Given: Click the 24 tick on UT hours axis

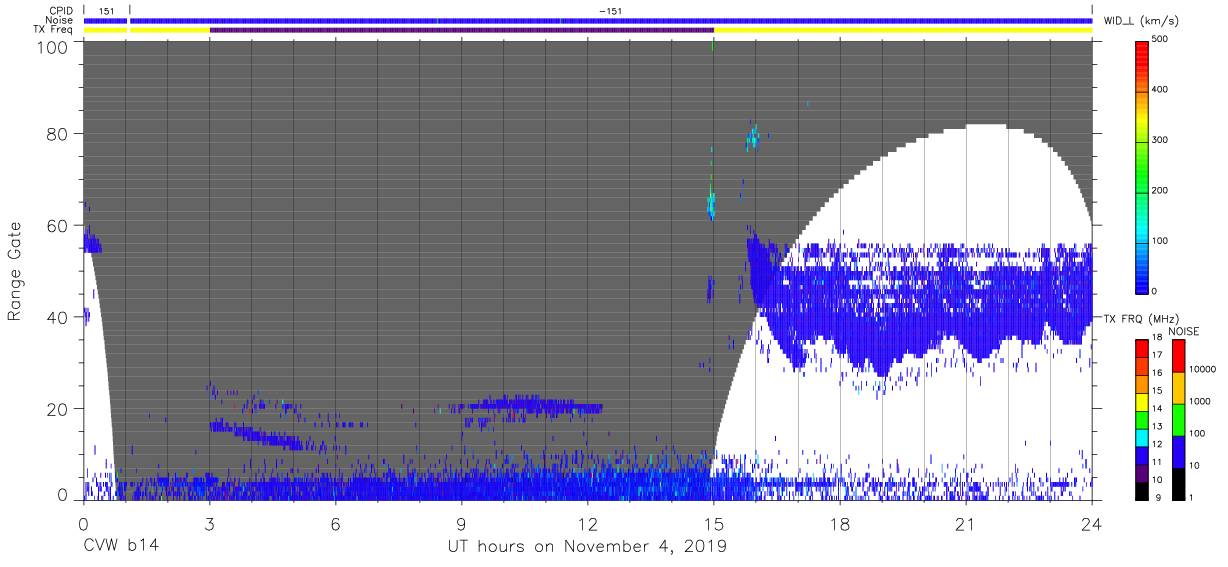Looking at the screenshot, I should click(1092, 522).
